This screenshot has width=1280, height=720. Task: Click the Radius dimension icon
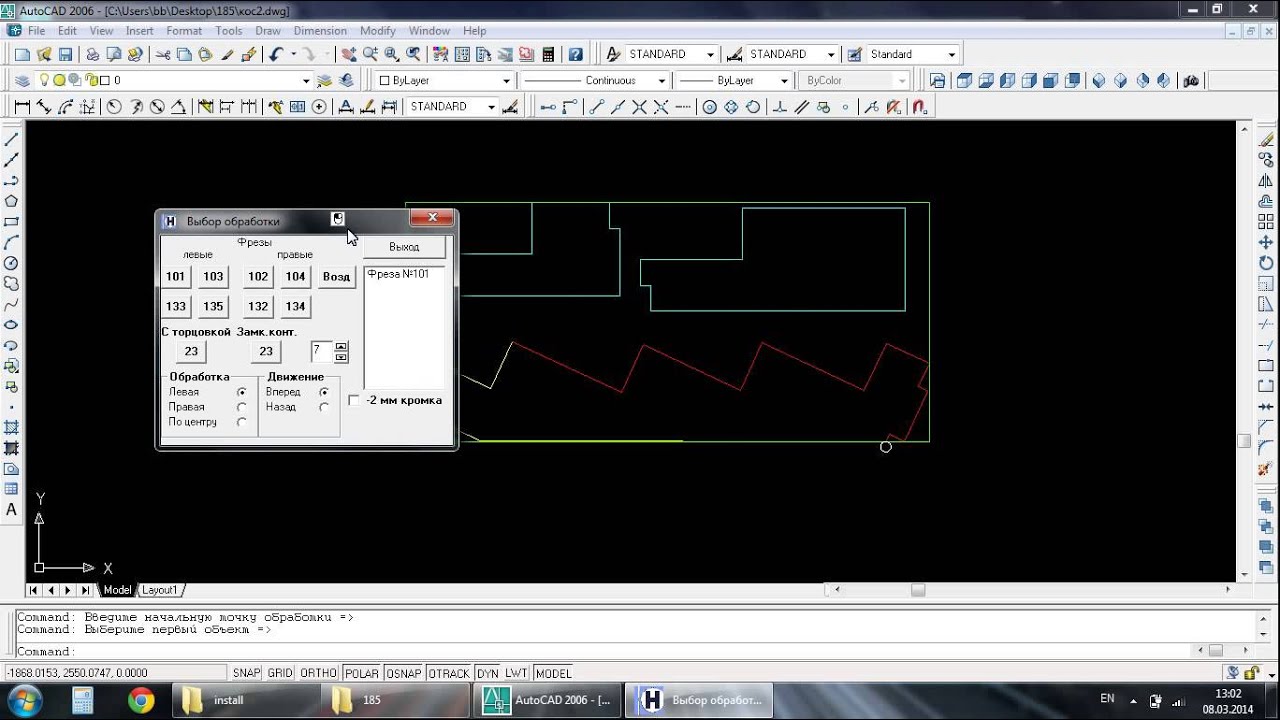pos(114,106)
